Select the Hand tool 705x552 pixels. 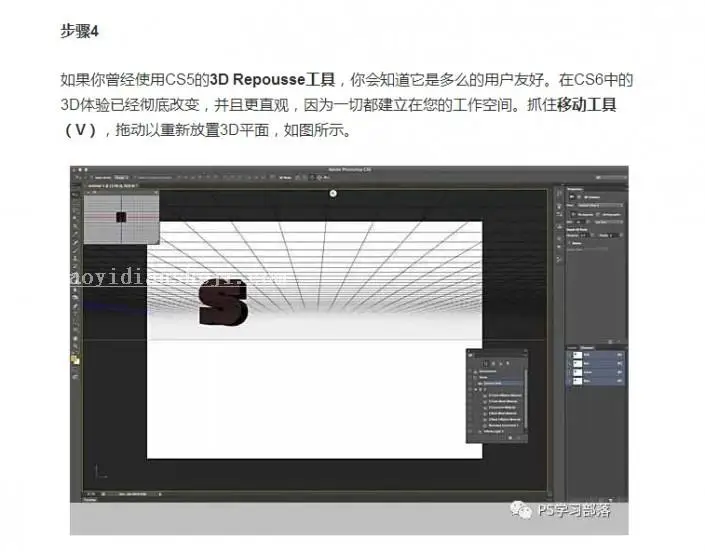tap(75, 338)
